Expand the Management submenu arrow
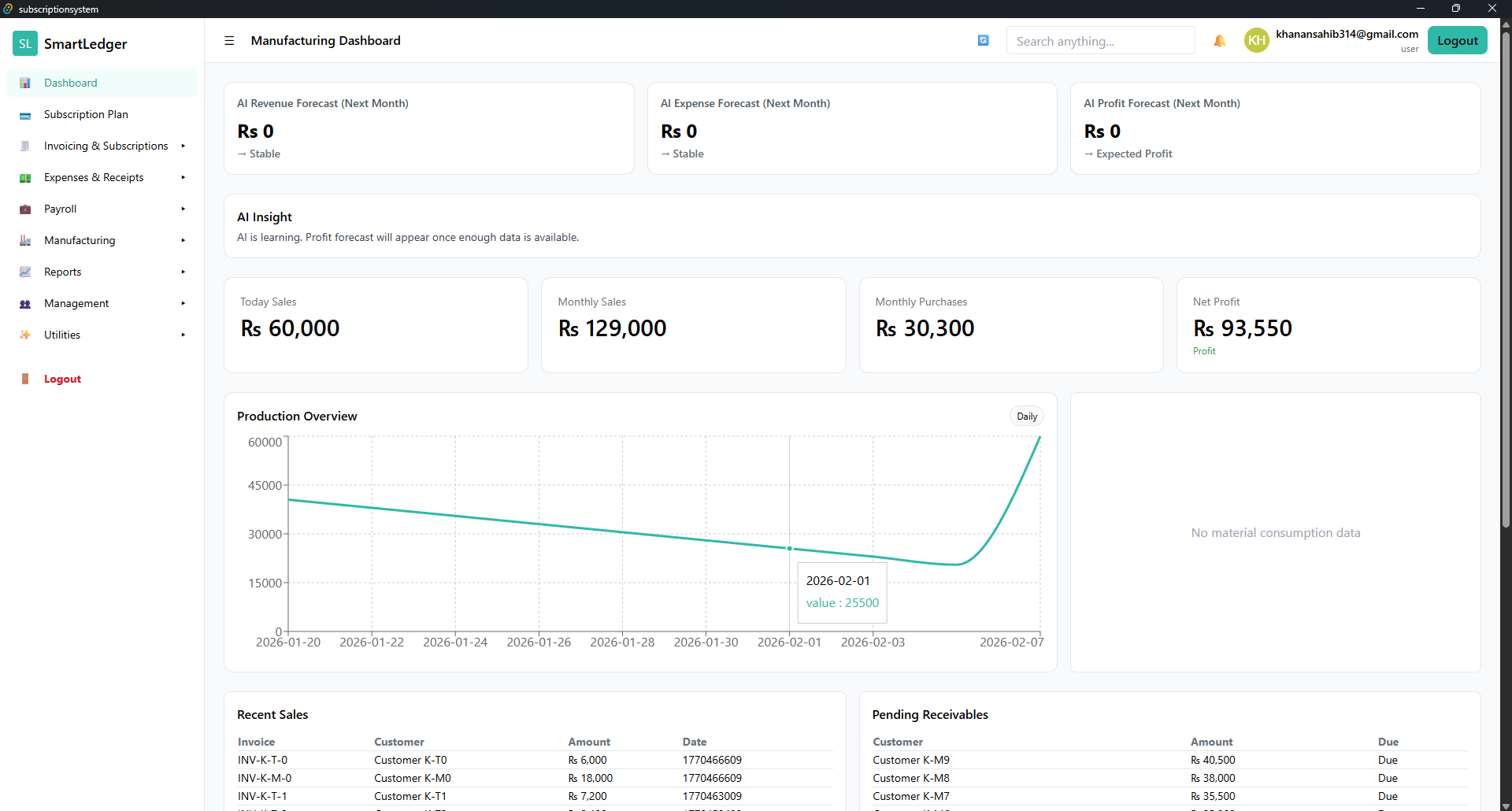This screenshot has height=811, width=1512. 183,303
